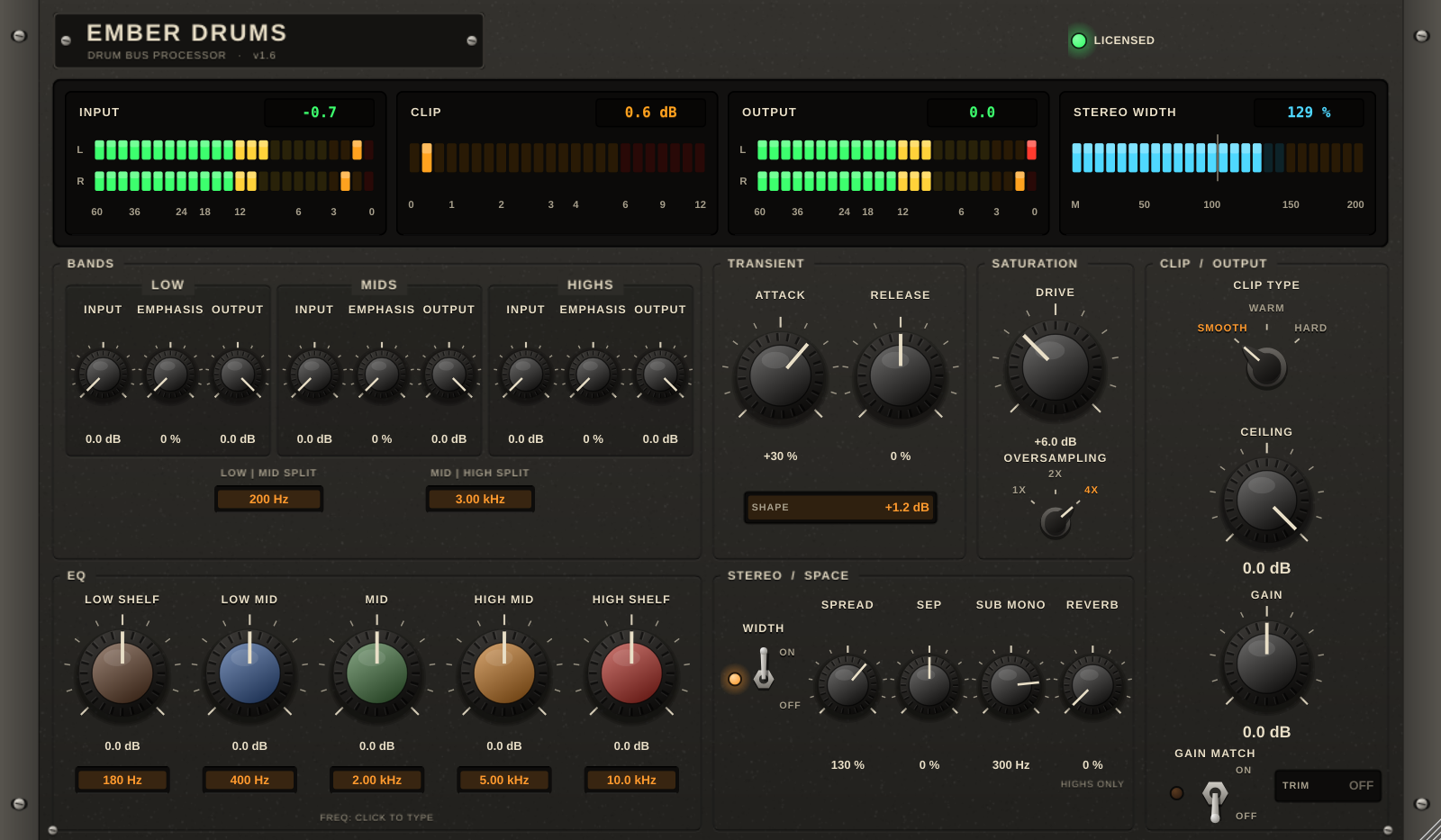This screenshot has width=1441, height=840.
Task: Click the Clip Type selector knob
Action: click(x=1266, y=367)
